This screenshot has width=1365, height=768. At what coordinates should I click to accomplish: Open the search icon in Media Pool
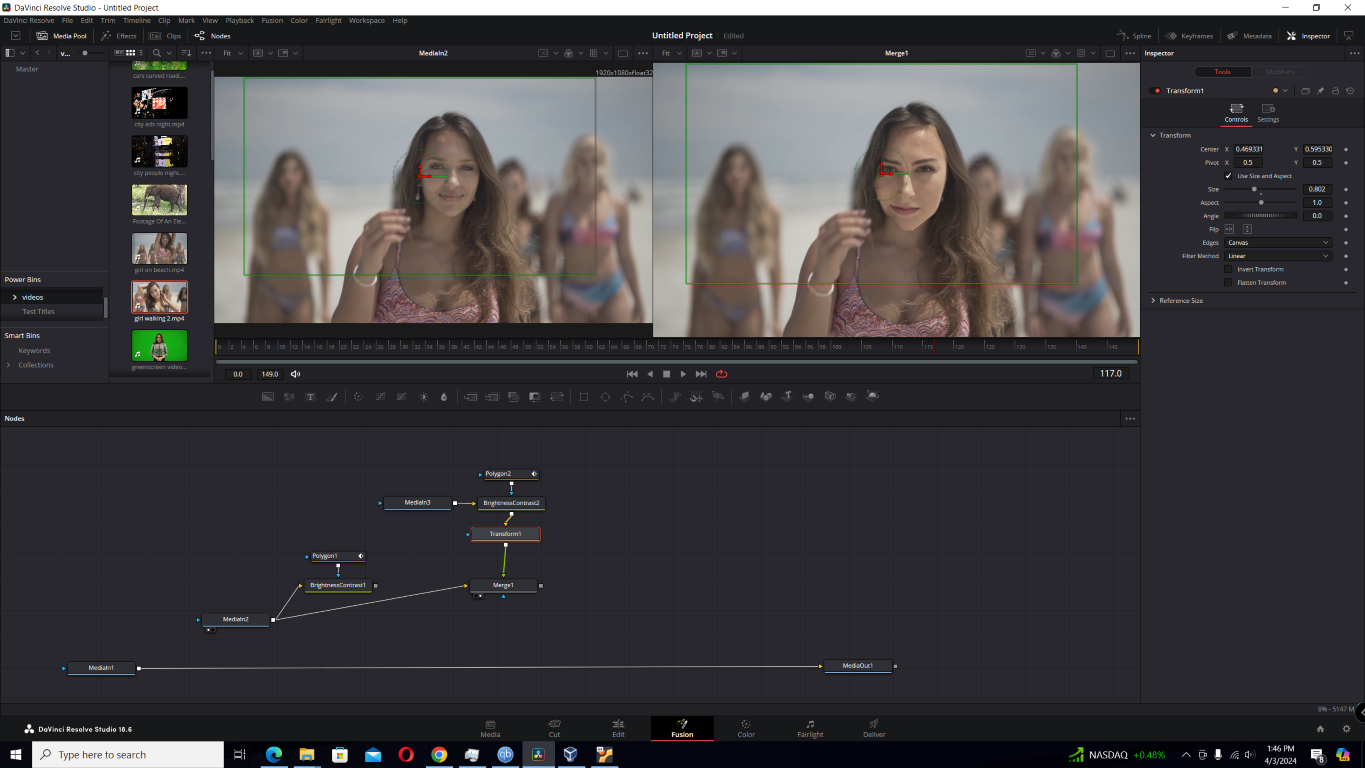pyautogui.click(x=157, y=52)
